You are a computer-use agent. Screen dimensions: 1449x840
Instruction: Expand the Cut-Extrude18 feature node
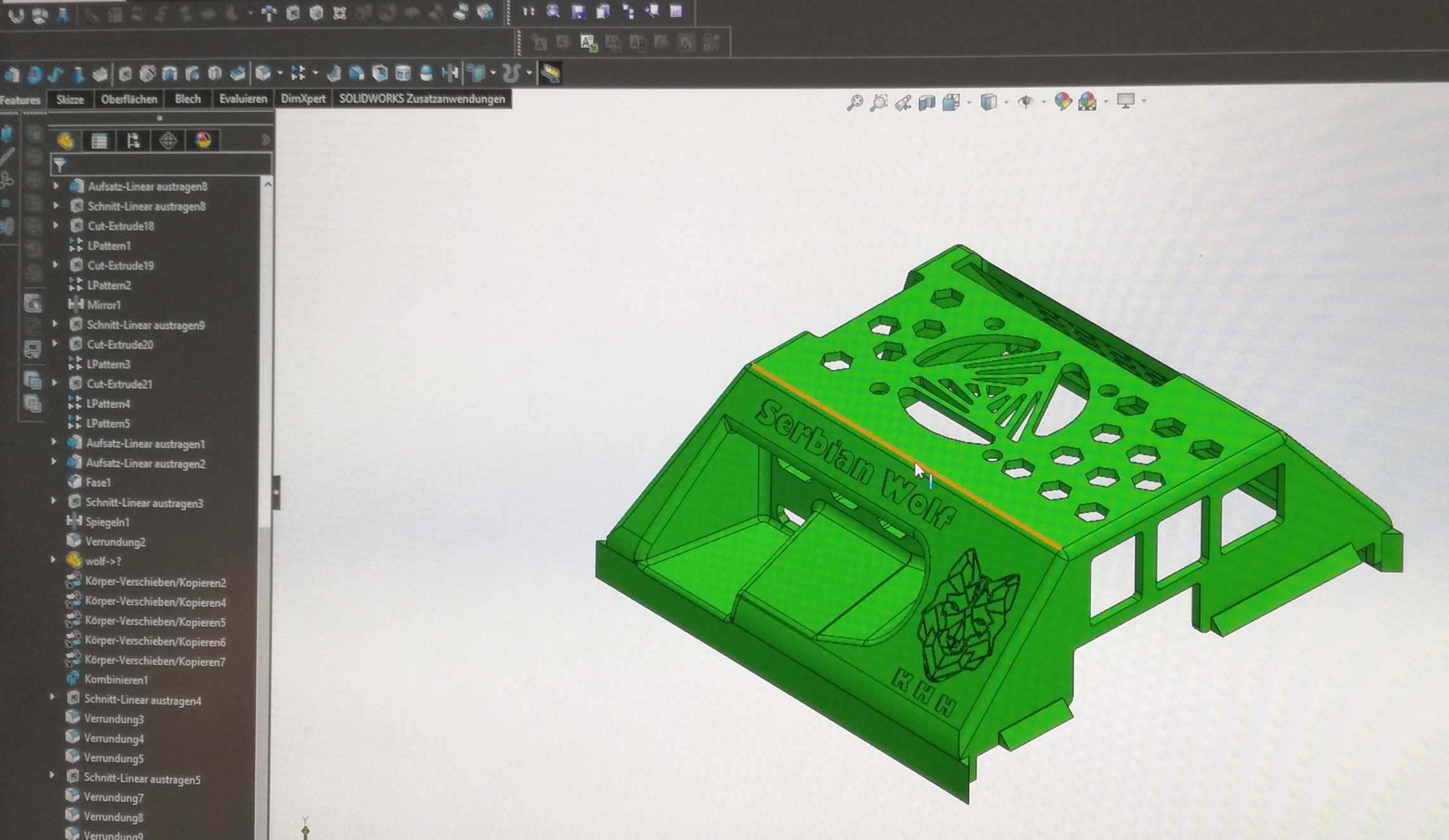pyautogui.click(x=56, y=226)
